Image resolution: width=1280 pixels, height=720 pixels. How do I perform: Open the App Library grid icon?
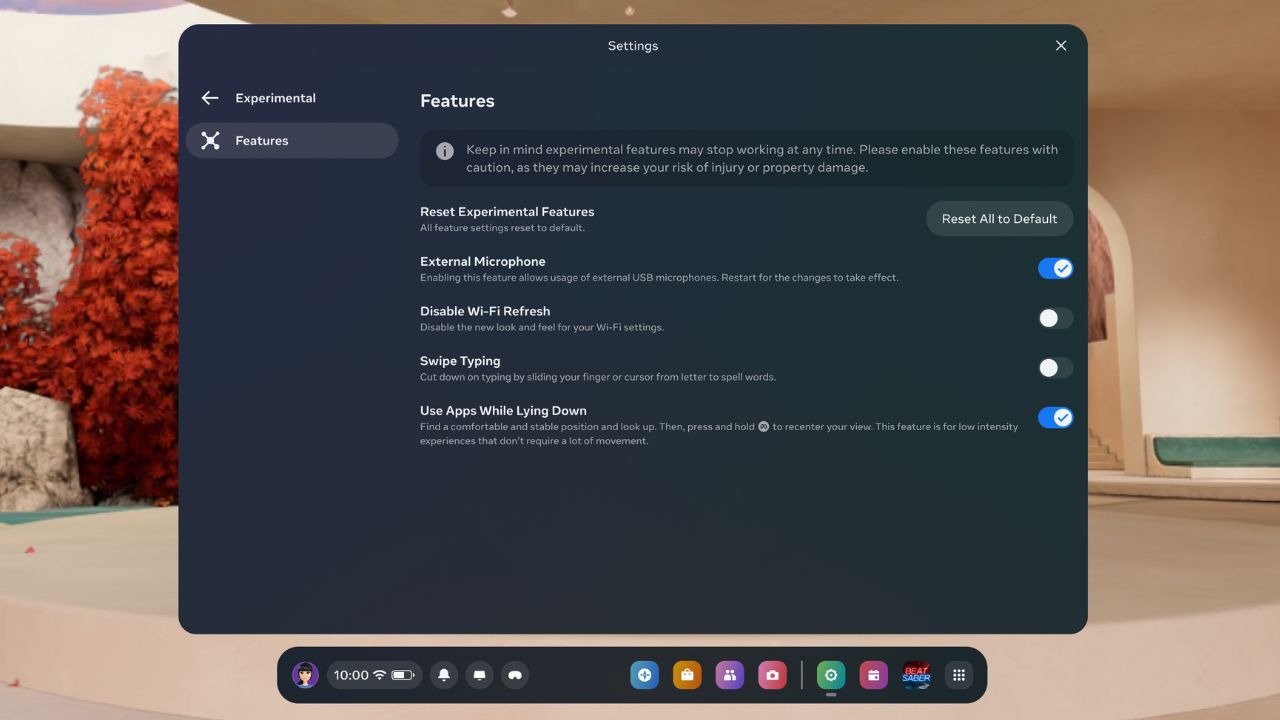[959, 675]
